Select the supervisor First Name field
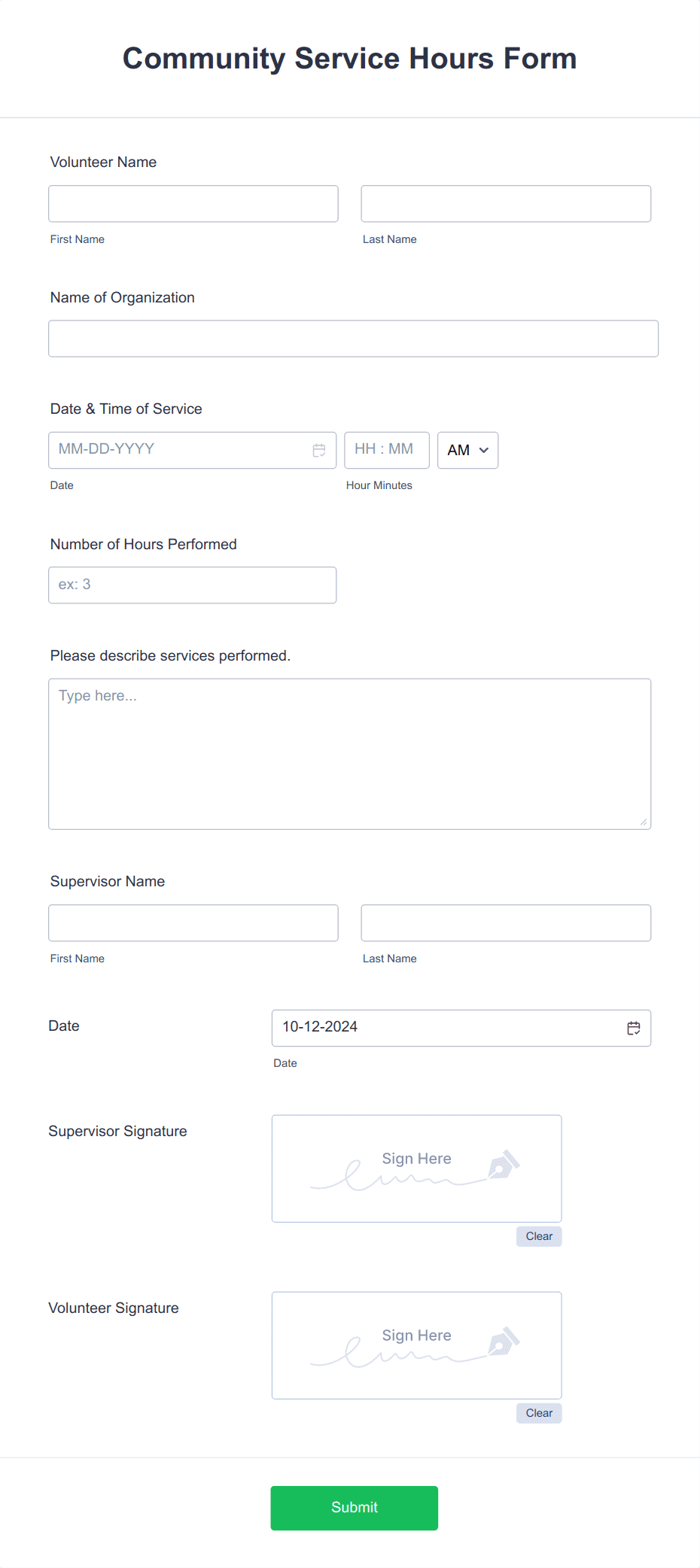The width and height of the screenshot is (700, 1568). (193, 922)
